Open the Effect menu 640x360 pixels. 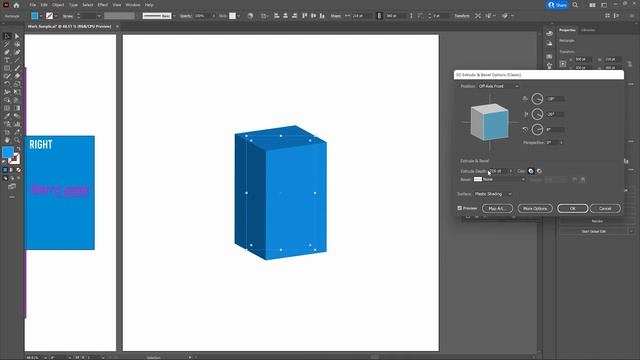102,5
